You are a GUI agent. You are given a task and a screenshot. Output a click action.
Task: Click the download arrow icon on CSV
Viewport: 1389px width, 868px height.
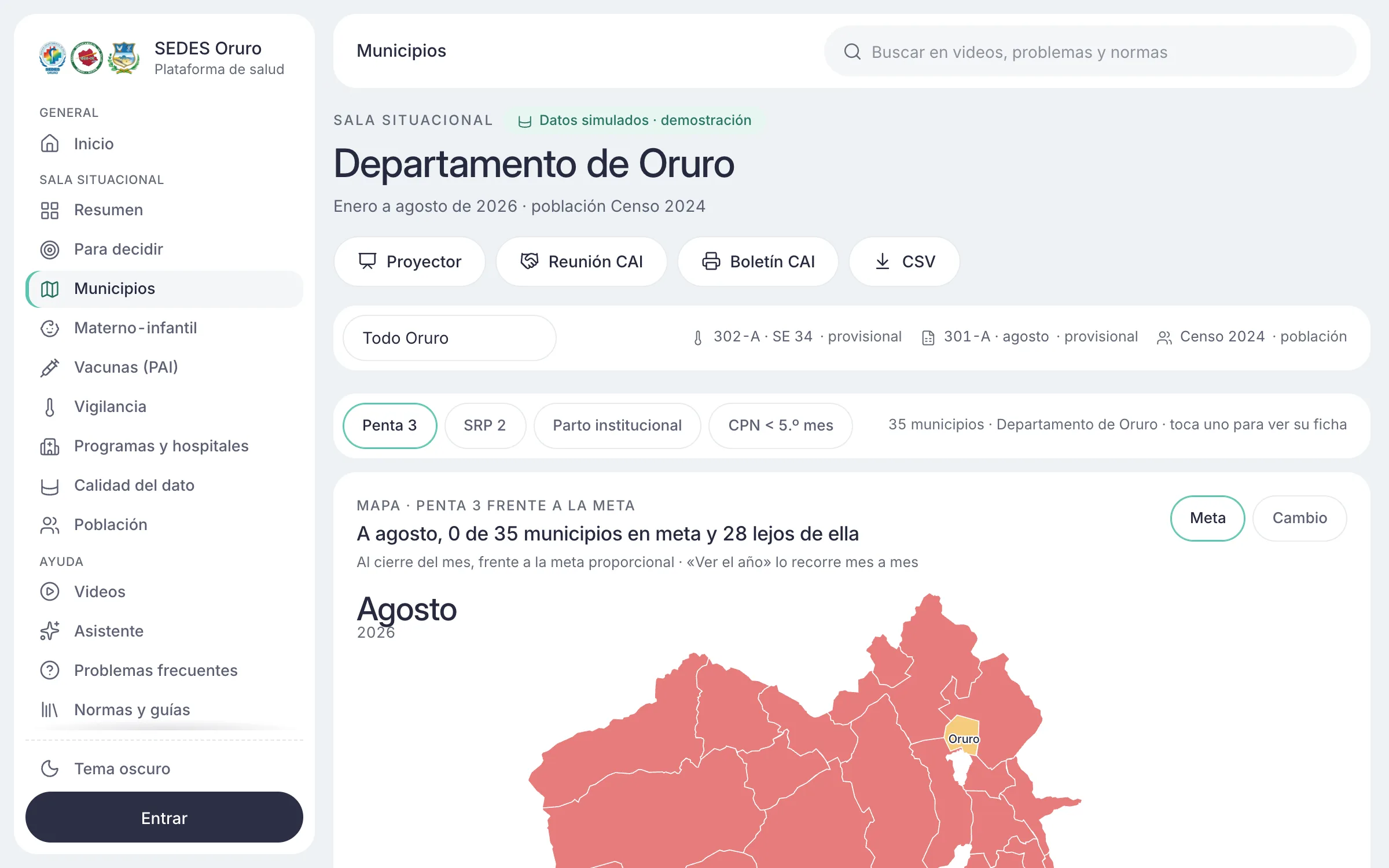tap(882, 261)
